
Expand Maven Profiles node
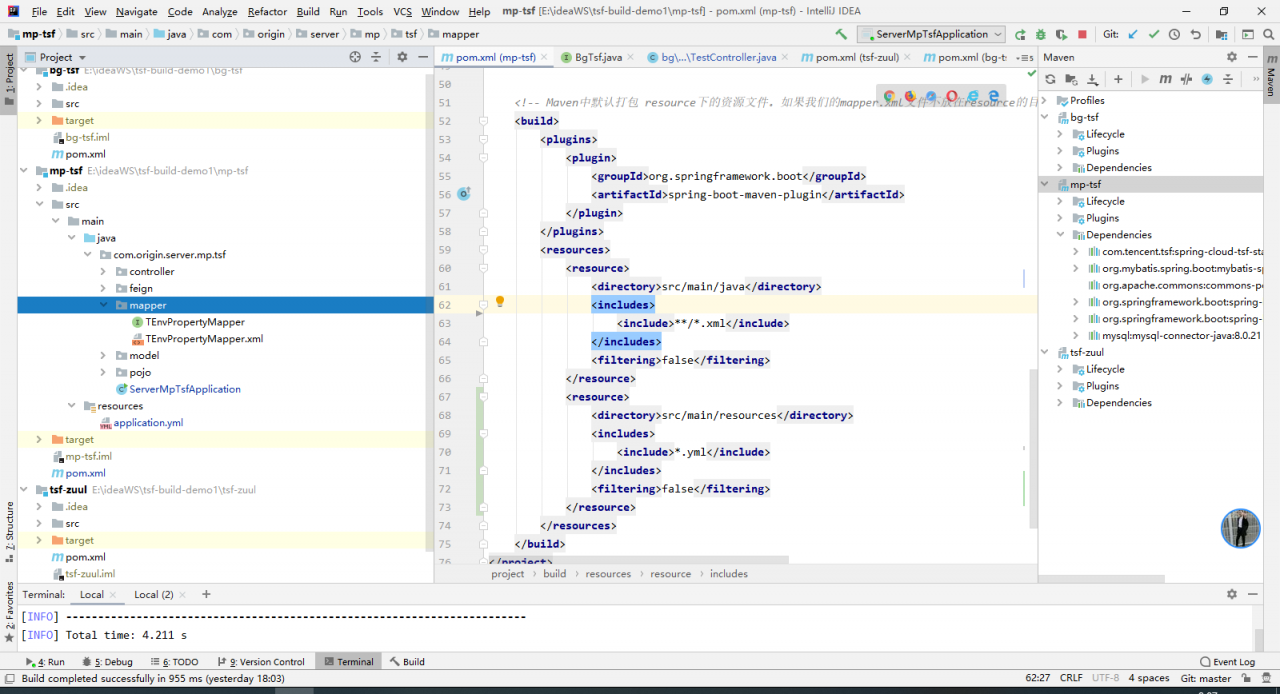[x=1044, y=100]
